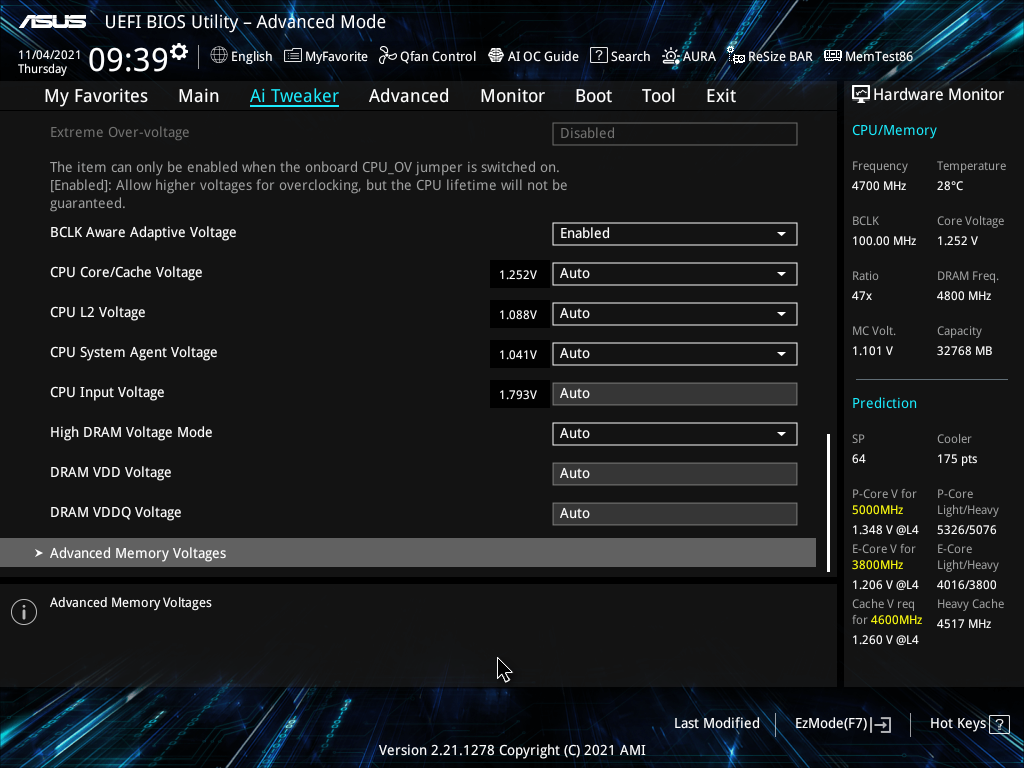Click the SP value 64

coord(858,458)
